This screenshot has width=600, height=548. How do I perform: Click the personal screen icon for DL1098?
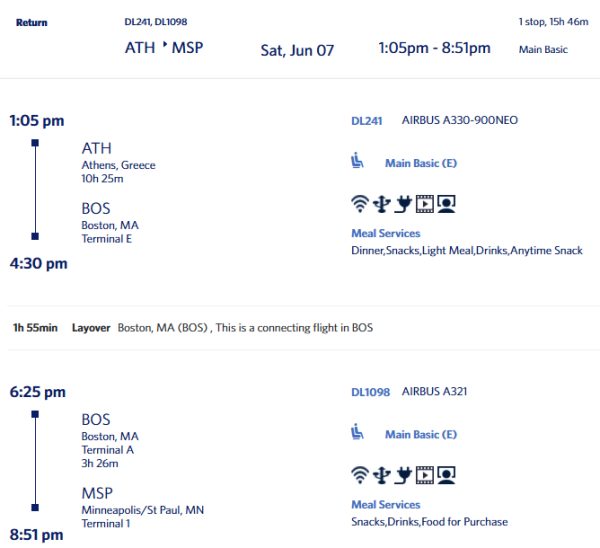446,475
